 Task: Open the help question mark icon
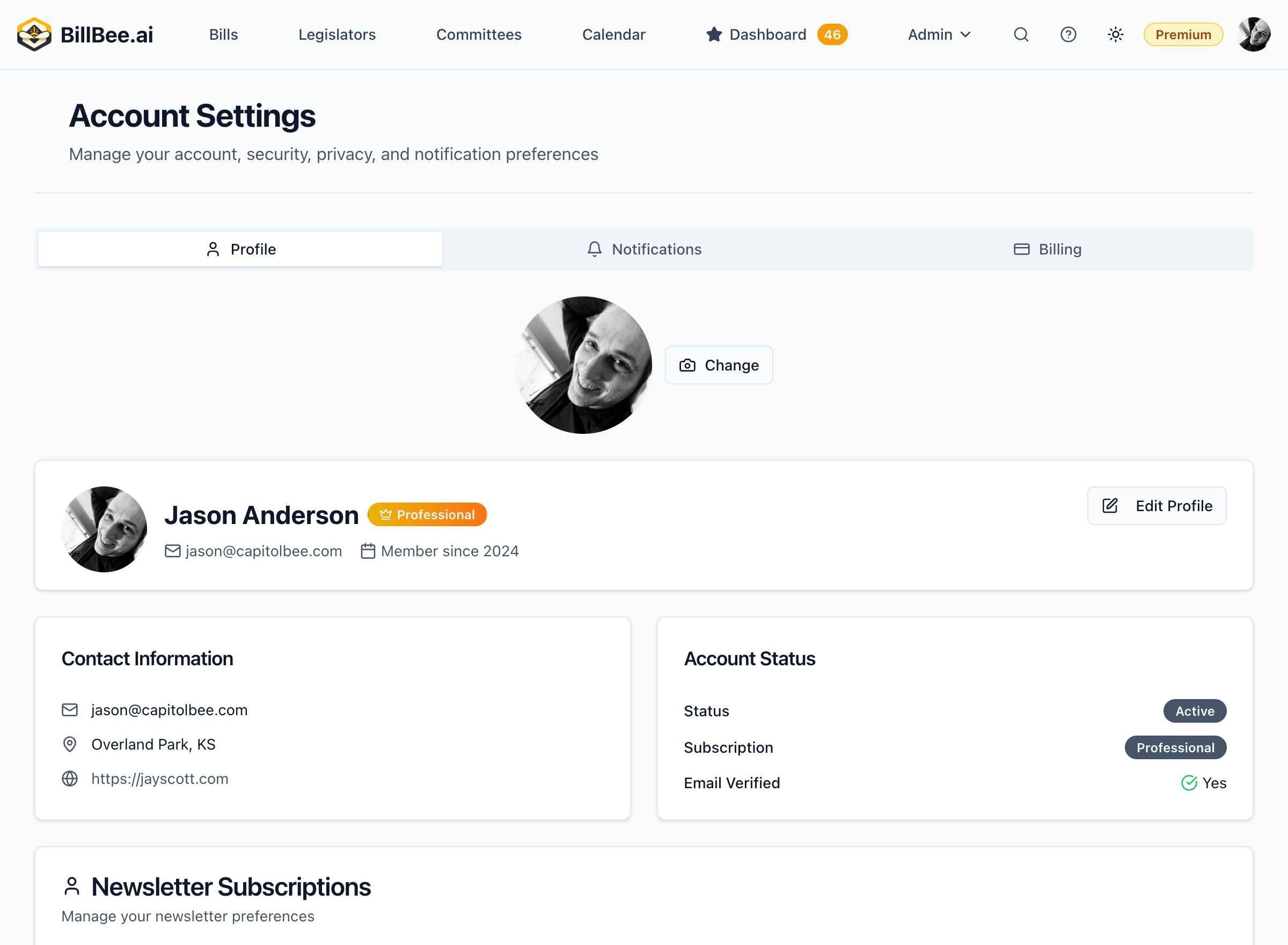pyautogui.click(x=1068, y=34)
